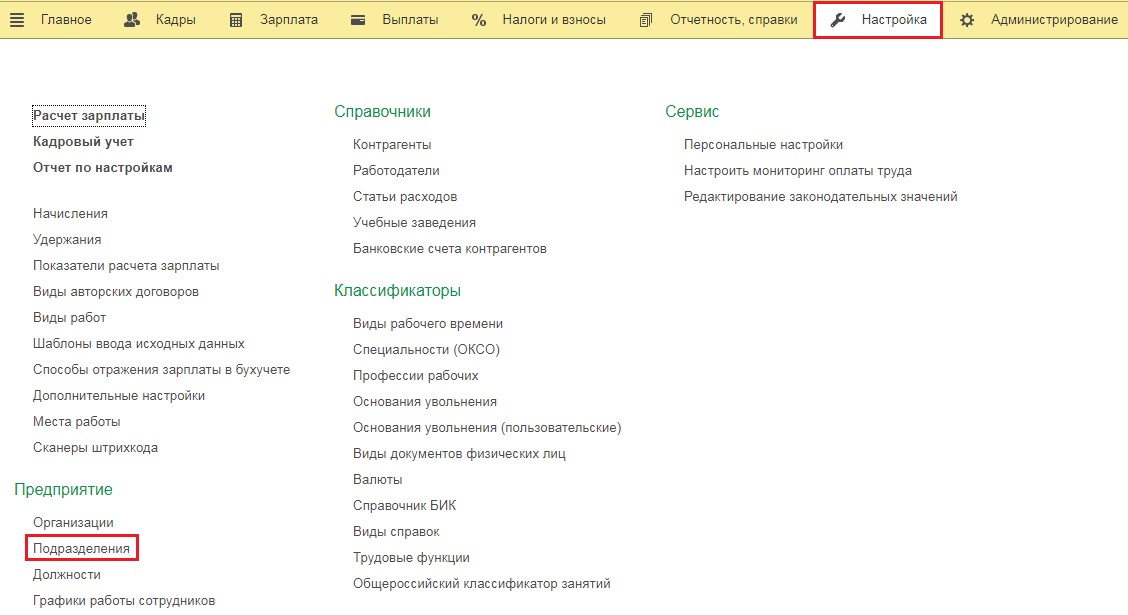Click Редактирование законодательных значений

820,197
